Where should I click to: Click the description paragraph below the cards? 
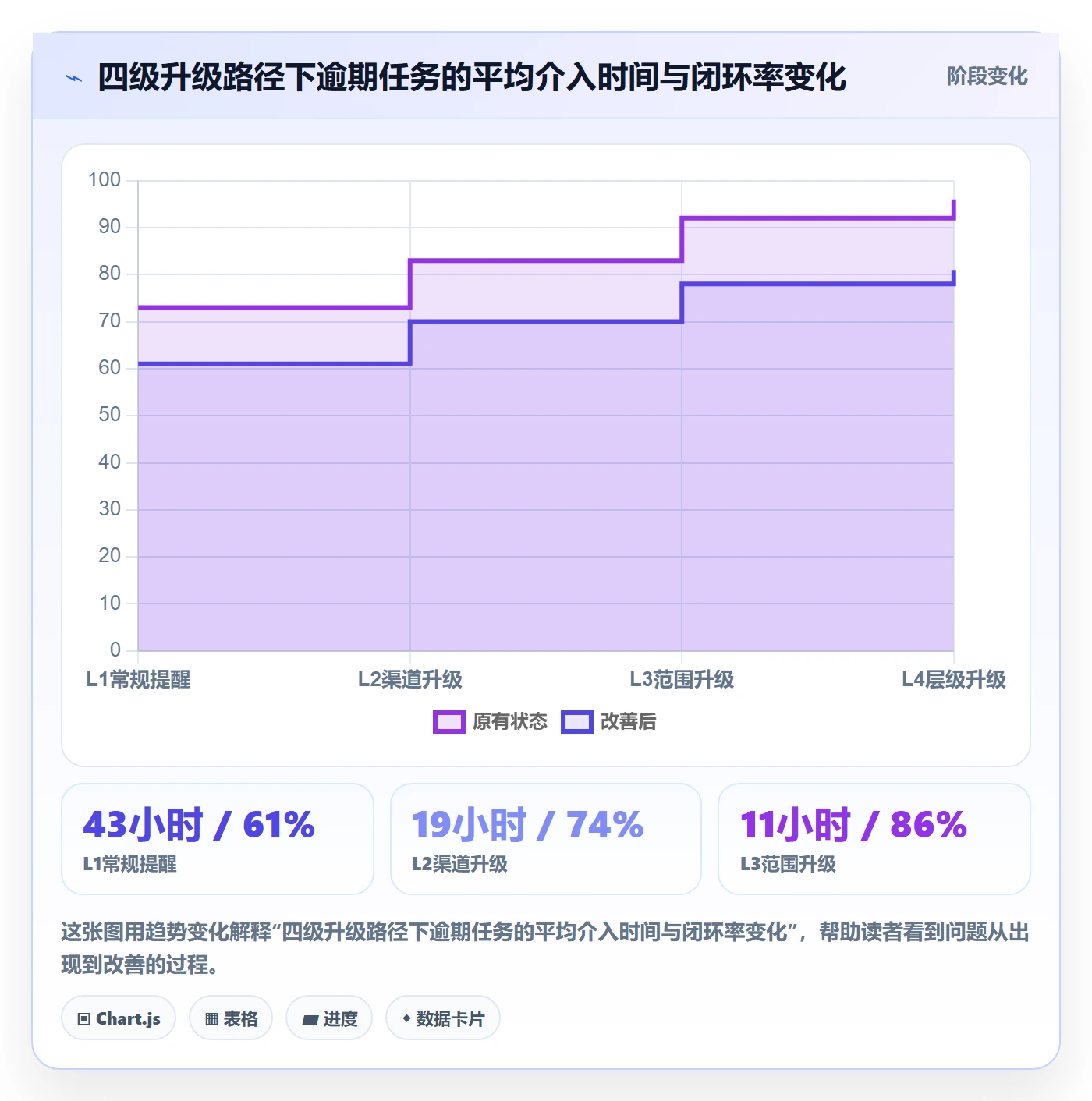(x=545, y=948)
